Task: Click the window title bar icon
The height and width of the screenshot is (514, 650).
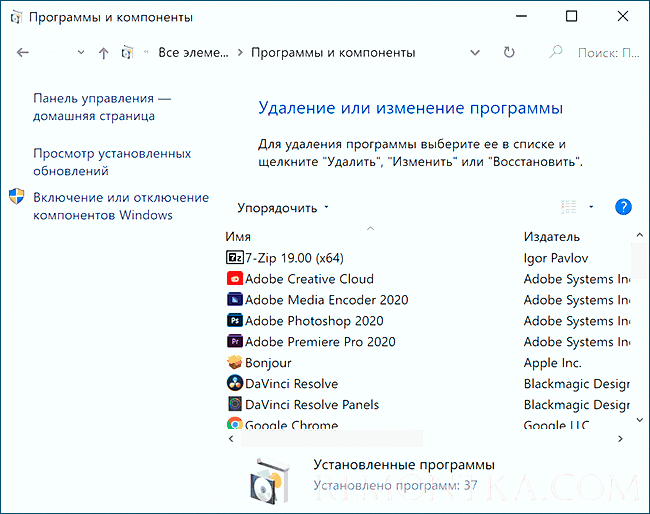Action: coord(16,17)
